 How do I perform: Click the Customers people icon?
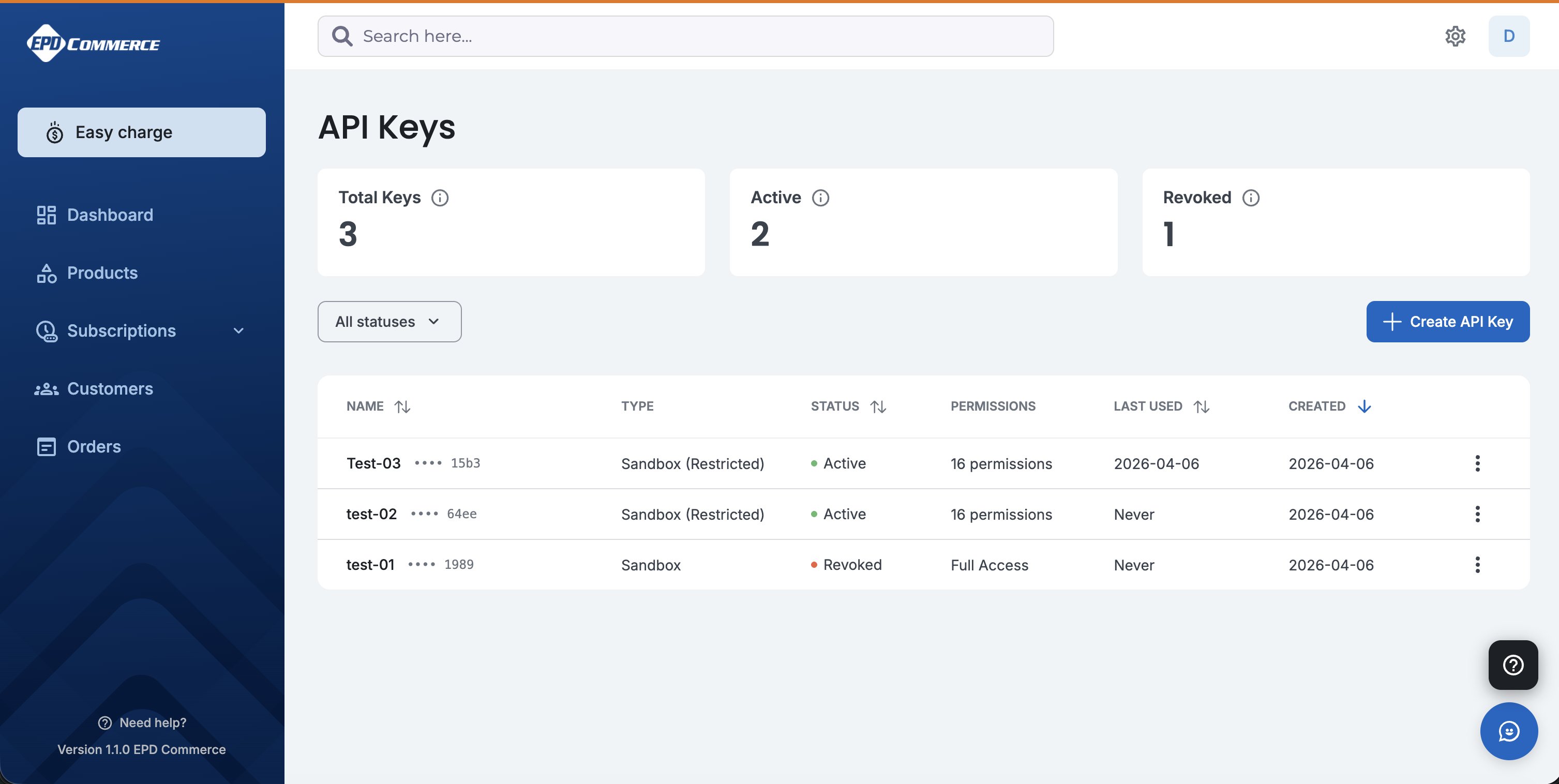coord(47,389)
